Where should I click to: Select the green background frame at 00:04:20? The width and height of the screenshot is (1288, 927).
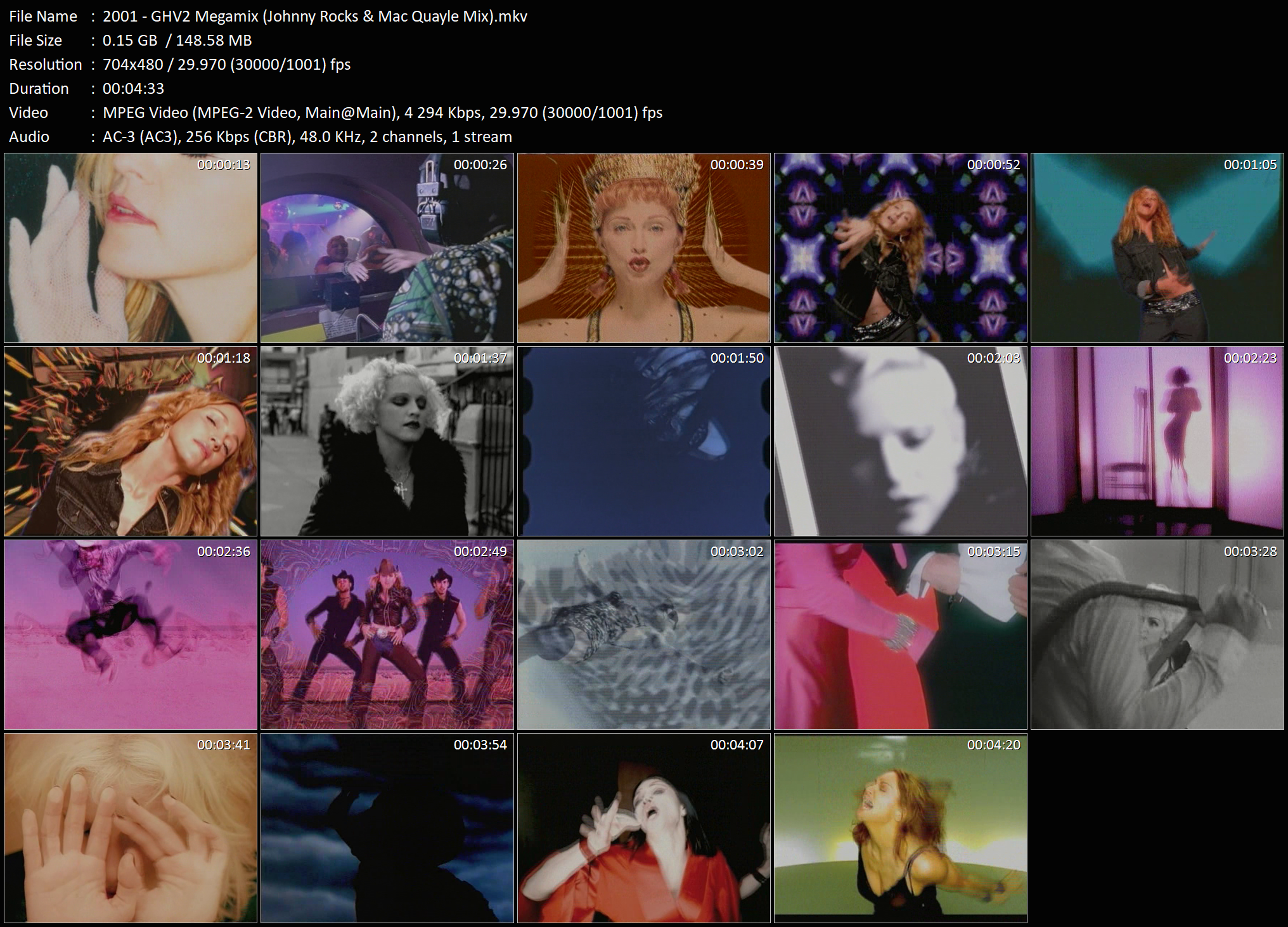click(x=901, y=828)
